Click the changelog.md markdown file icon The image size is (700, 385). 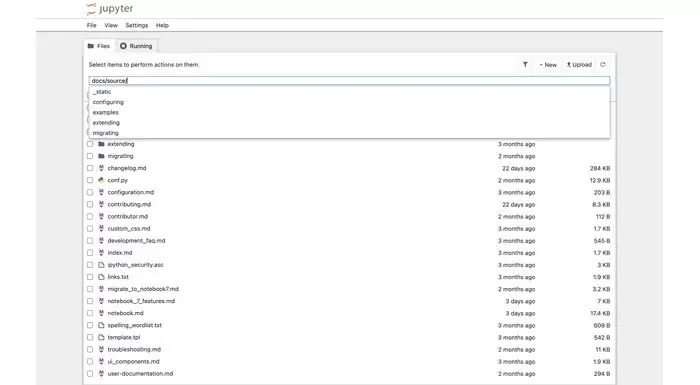pos(101,168)
